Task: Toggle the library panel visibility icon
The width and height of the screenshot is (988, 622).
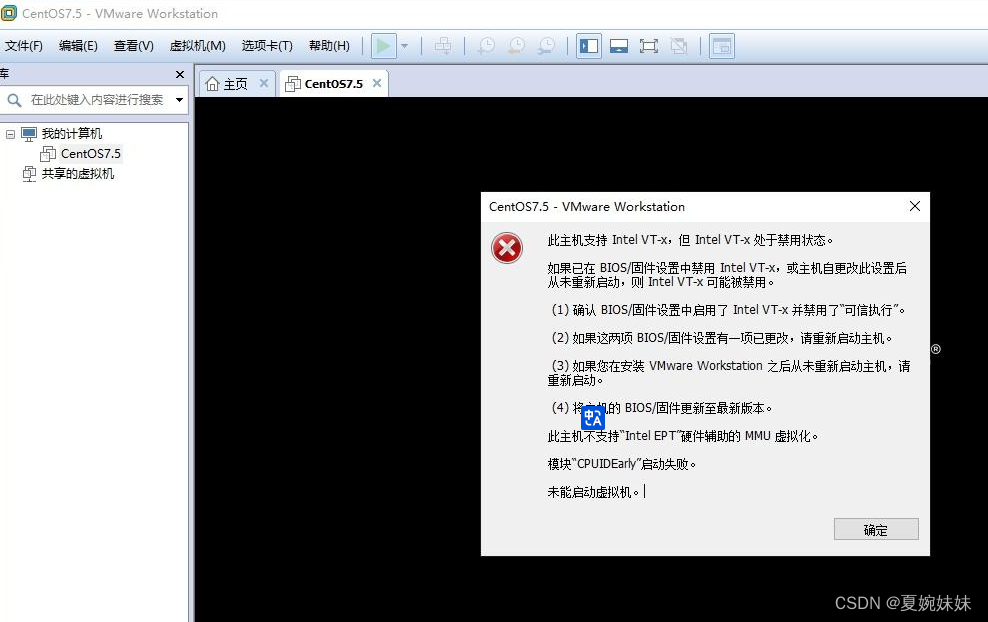Action: tap(588, 45)
